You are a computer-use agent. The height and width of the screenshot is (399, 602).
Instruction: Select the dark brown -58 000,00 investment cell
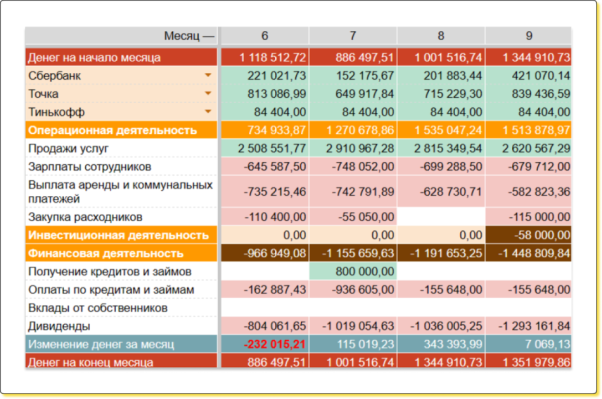(529, 235)
